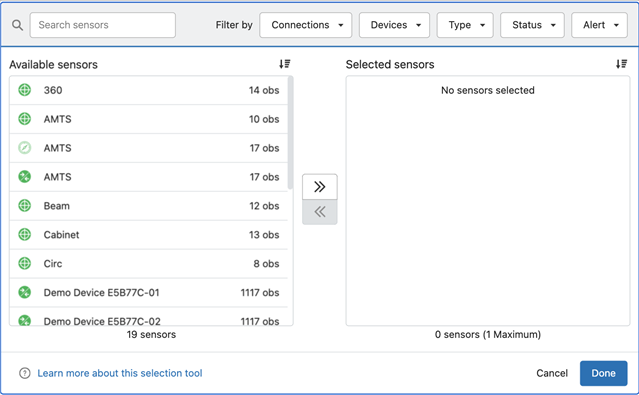Image resolution: width=639 pixels, height=395 pixels.
Task: Click the remove sensors double-left arrow
Action: click(320, 212)
